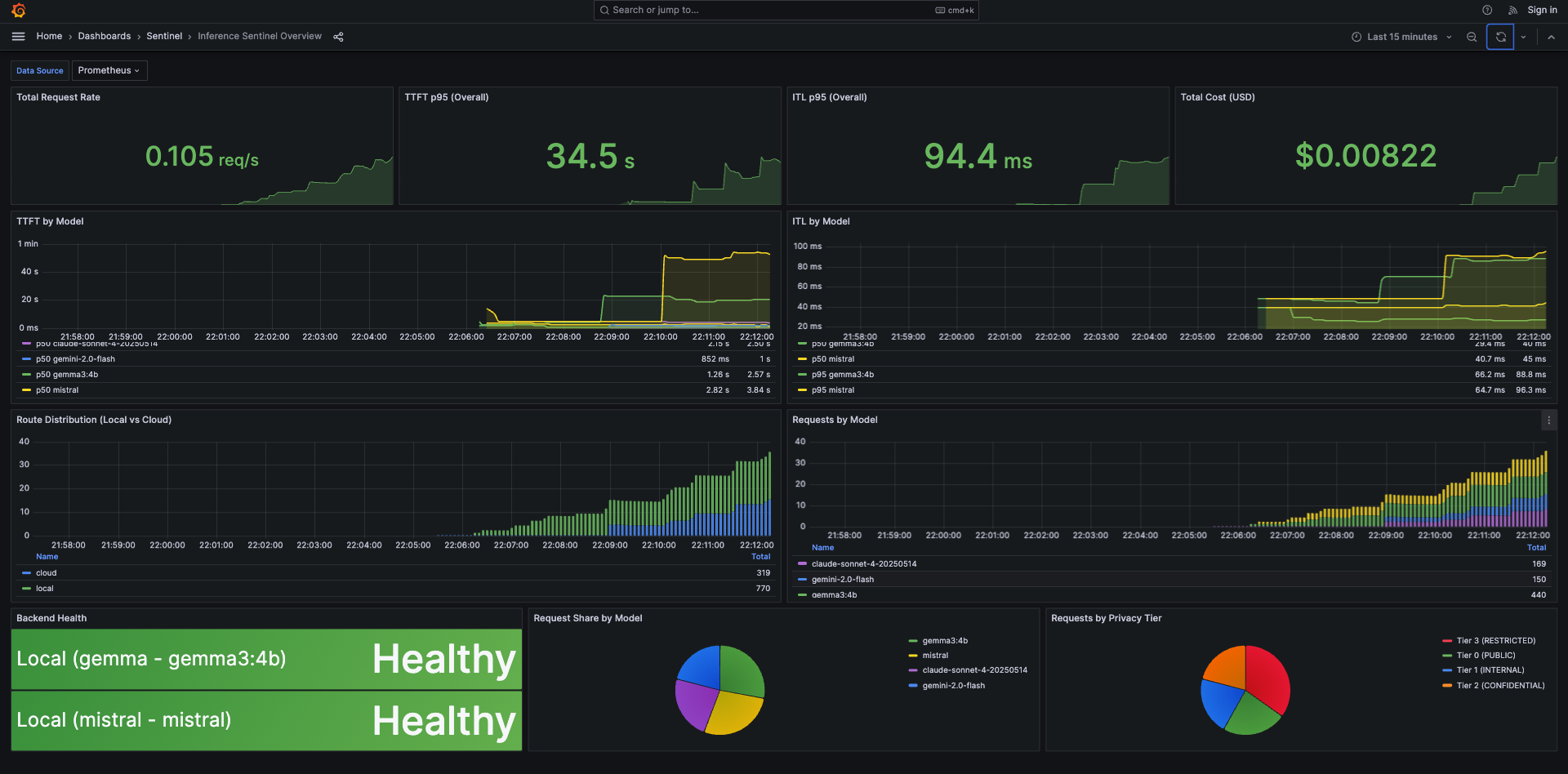The height and width of the screenshot is (774, 1568).
Task: Sort by the Total column in Route Distribution
Action: point(760,556)
